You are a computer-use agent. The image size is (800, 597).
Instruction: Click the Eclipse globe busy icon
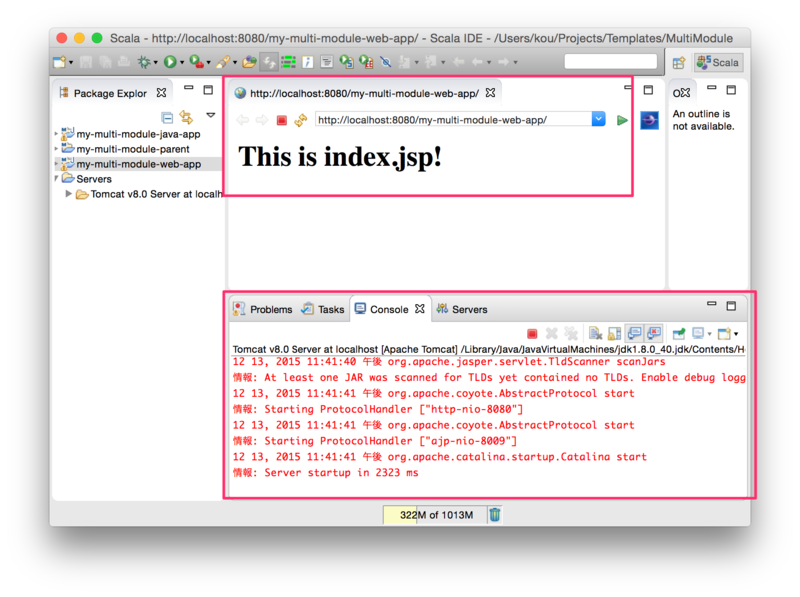[649, 120]
